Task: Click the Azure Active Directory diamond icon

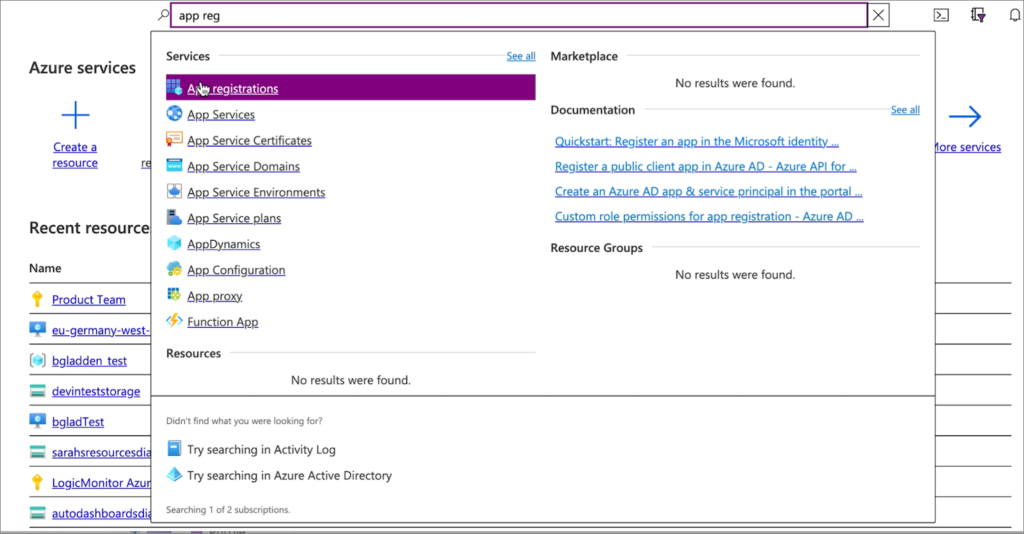Action: pos(174,475)
